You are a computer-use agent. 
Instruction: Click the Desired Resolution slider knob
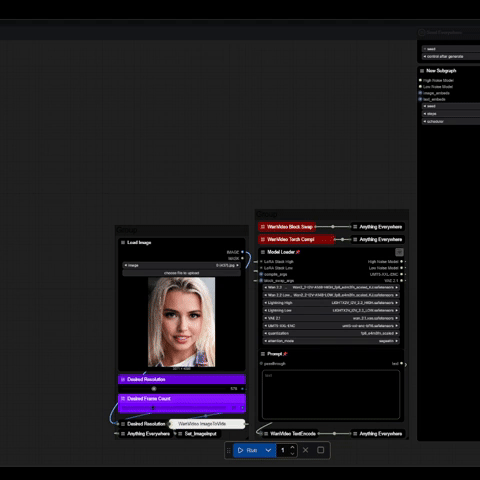154,389
